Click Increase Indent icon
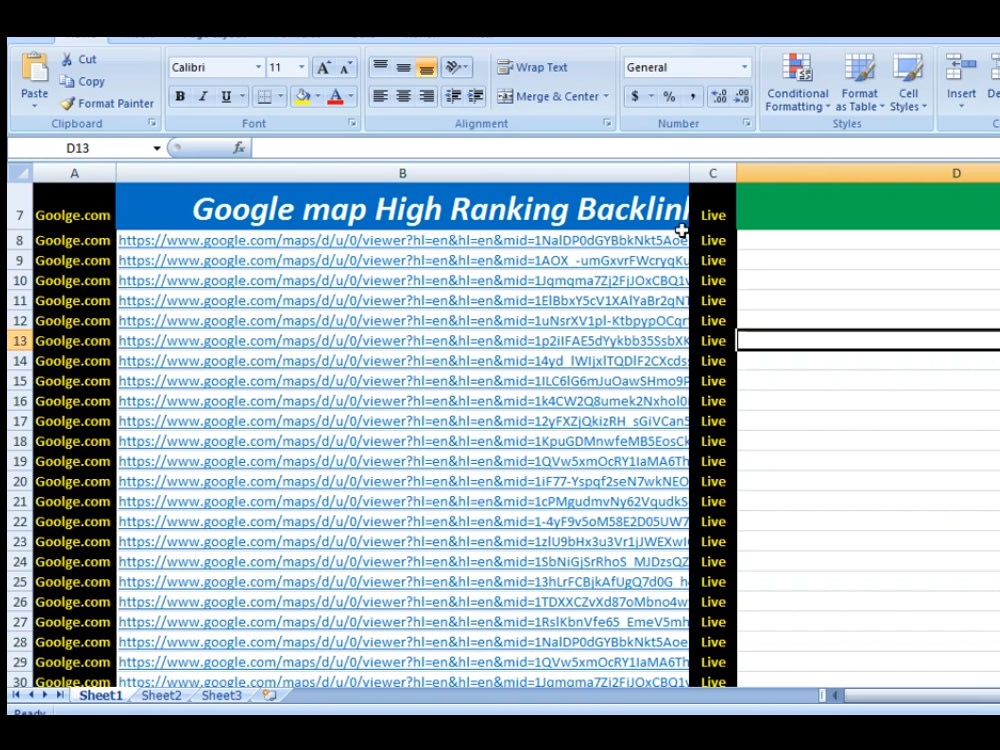 (476, 96)
